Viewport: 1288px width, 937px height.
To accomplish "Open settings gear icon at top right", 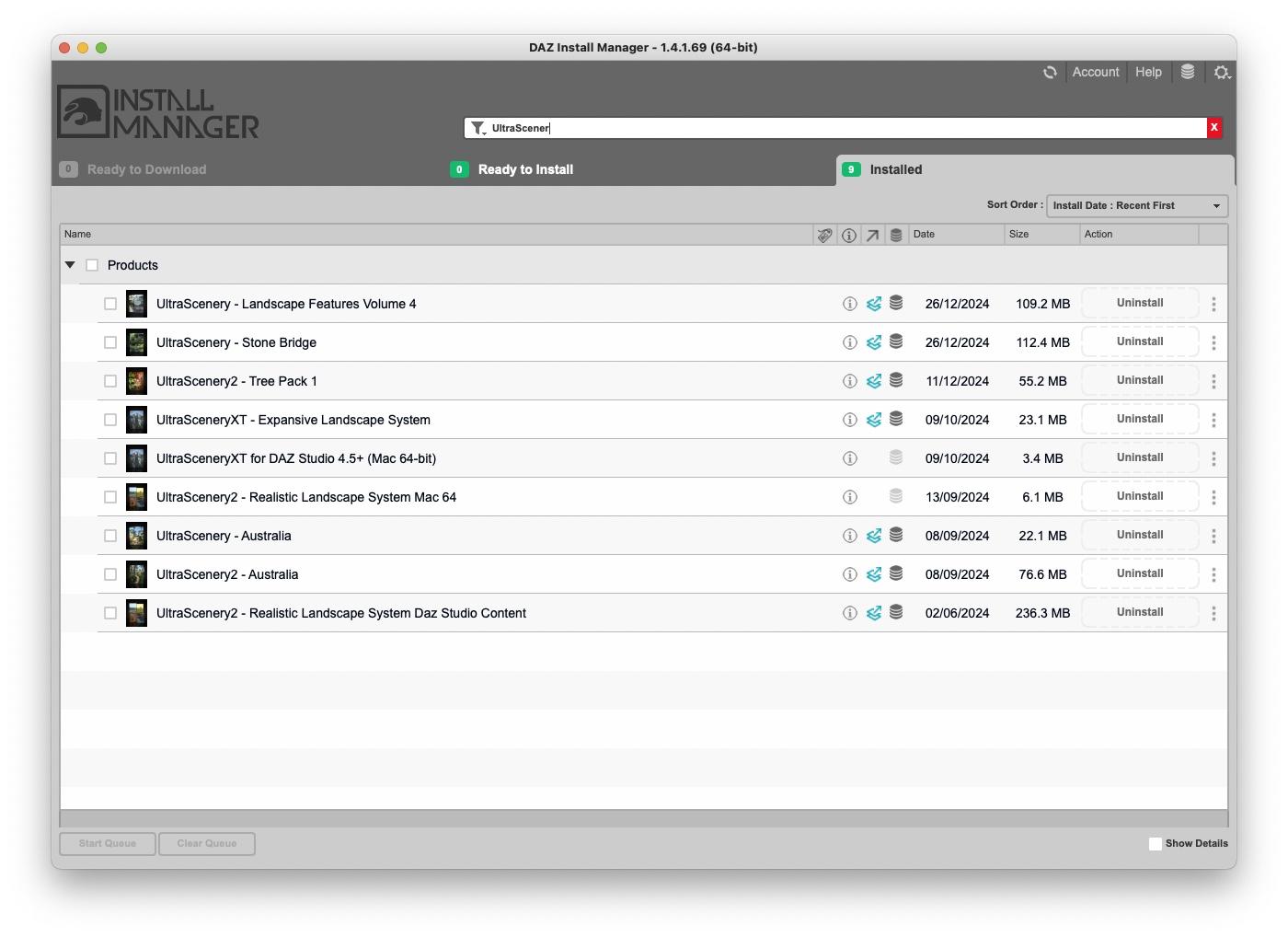I will (x=1221, y=72).
